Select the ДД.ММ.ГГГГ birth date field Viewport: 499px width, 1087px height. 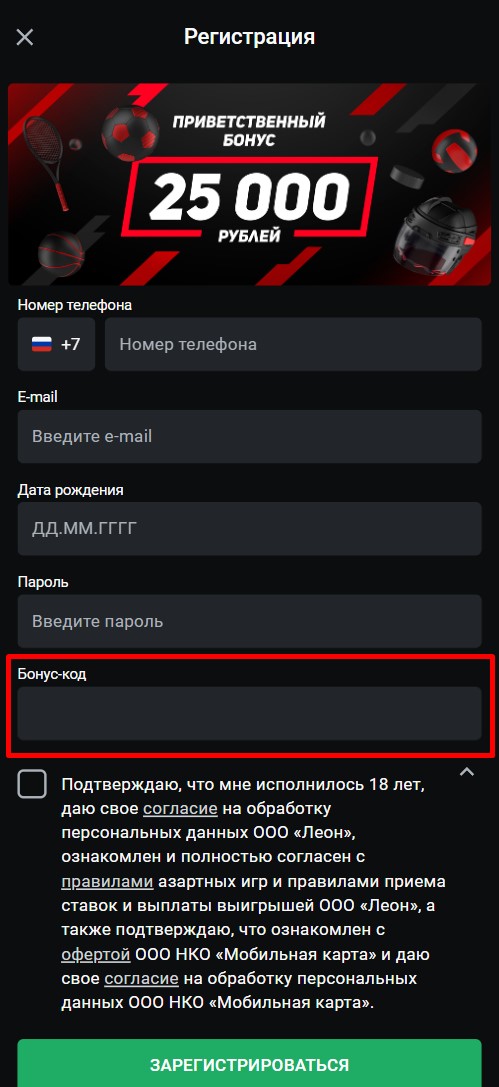(x=250, y=529)
